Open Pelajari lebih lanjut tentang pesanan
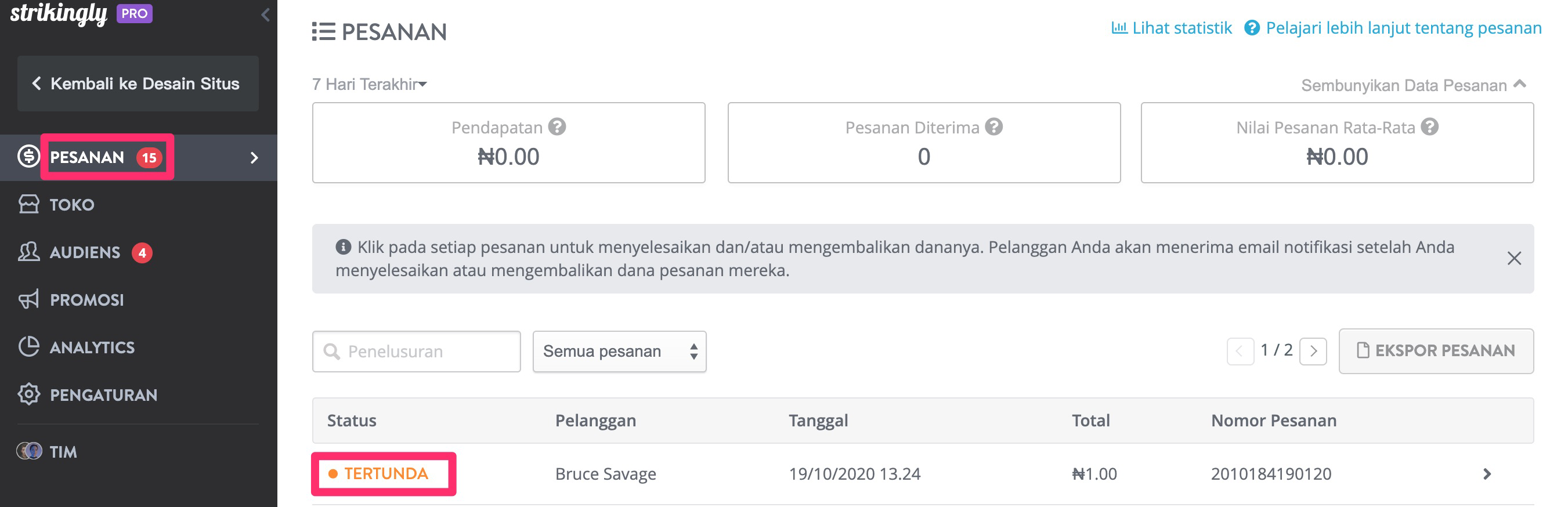1568x507 pixels. 1404,28
